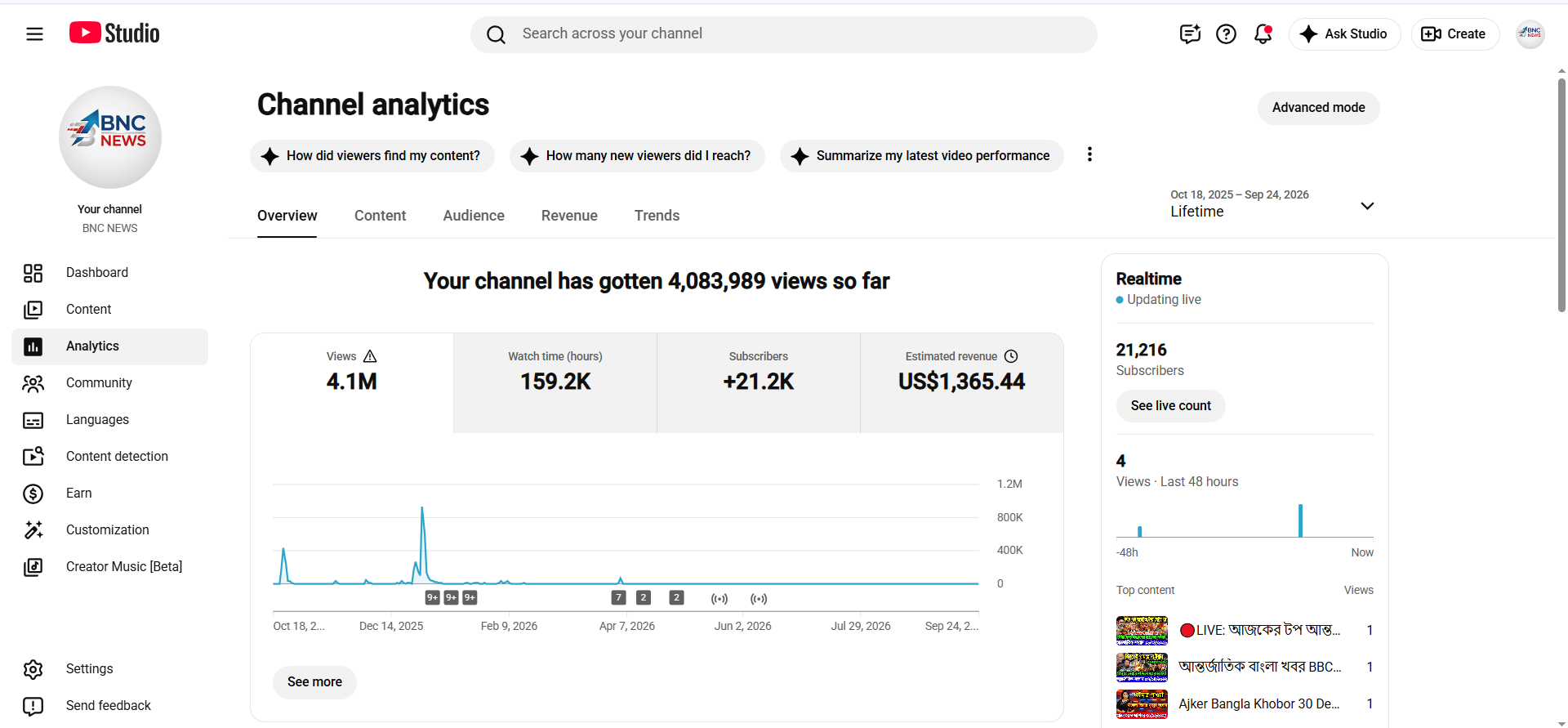Switch to the Audience tab
The width and height of the screenshot is (1568, 728).
[x=474, y=216]
